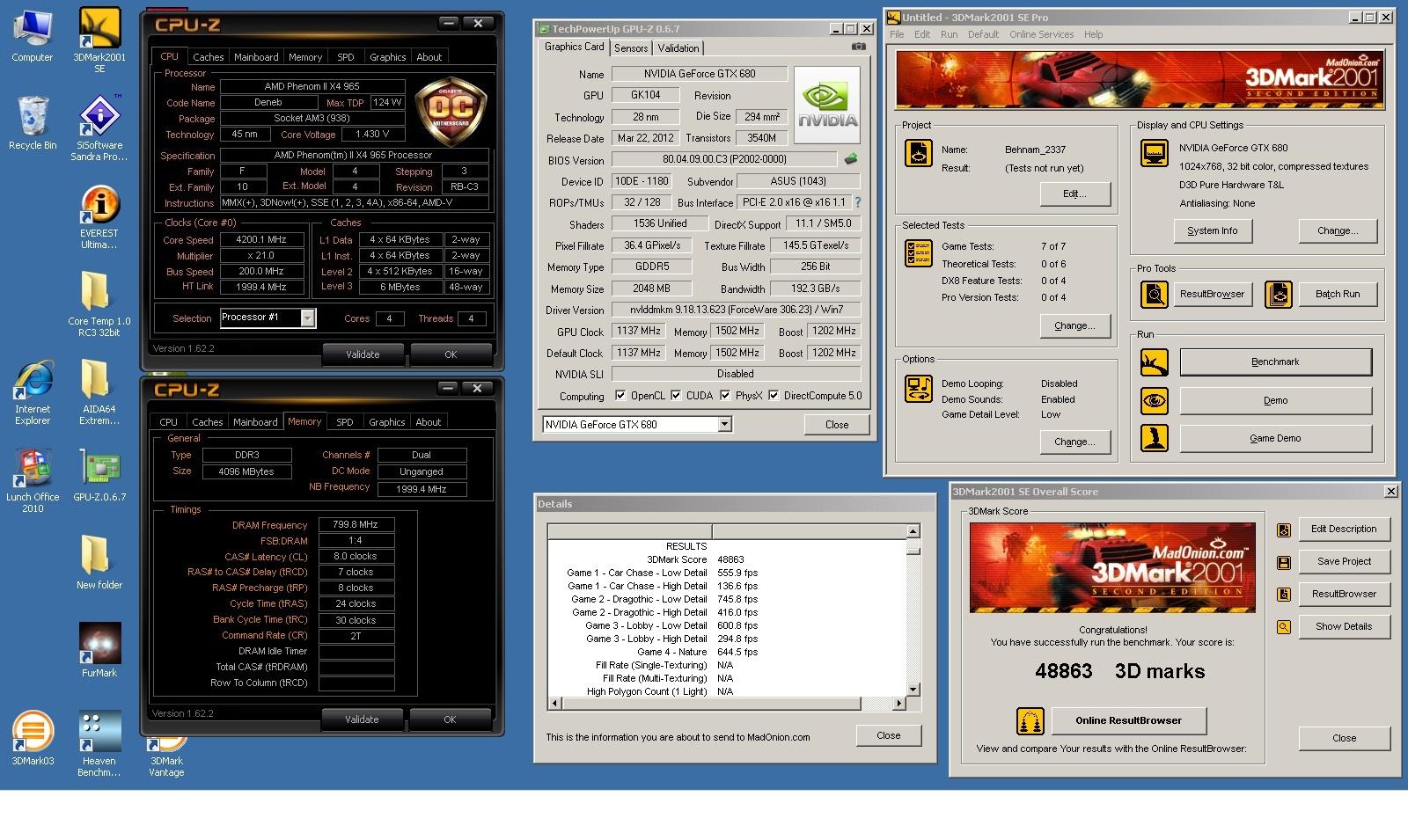1408x840 pixels.
Task: Click Change... button in Options section
Action: [x=1074, y=442]
